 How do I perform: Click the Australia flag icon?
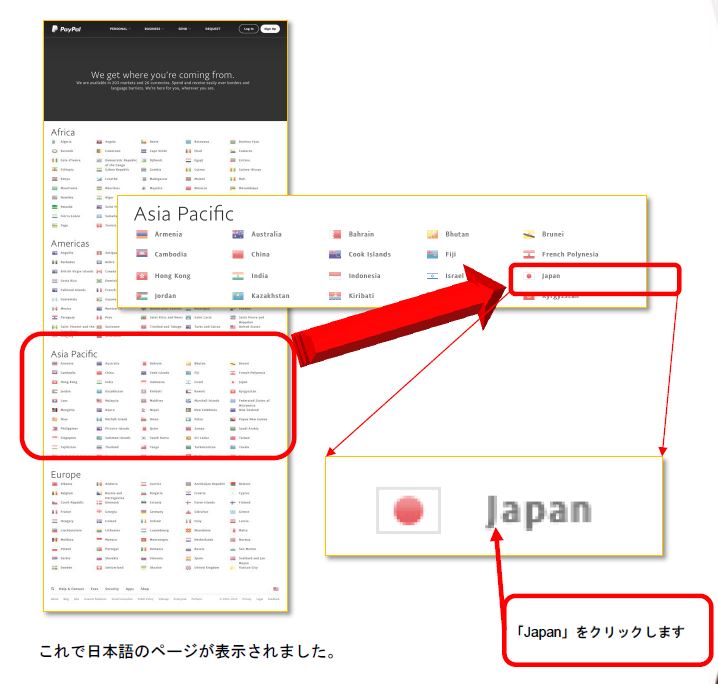(x=238, y=234)
